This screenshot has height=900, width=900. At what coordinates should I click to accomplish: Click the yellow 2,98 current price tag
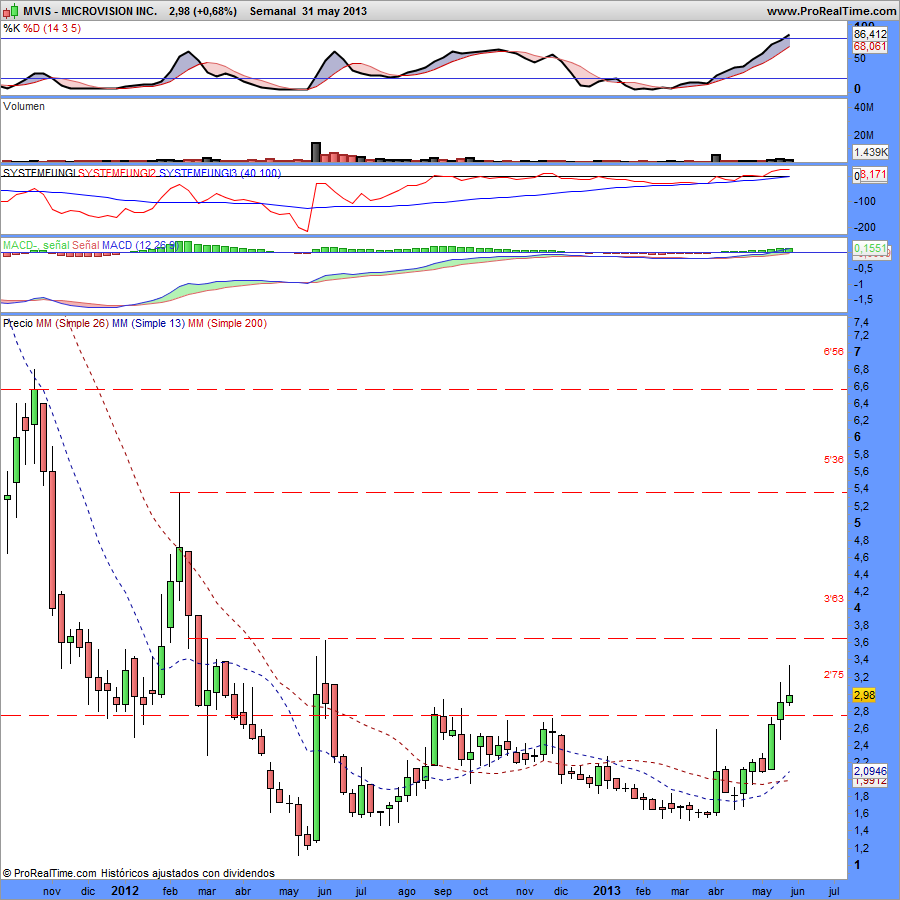865,695
